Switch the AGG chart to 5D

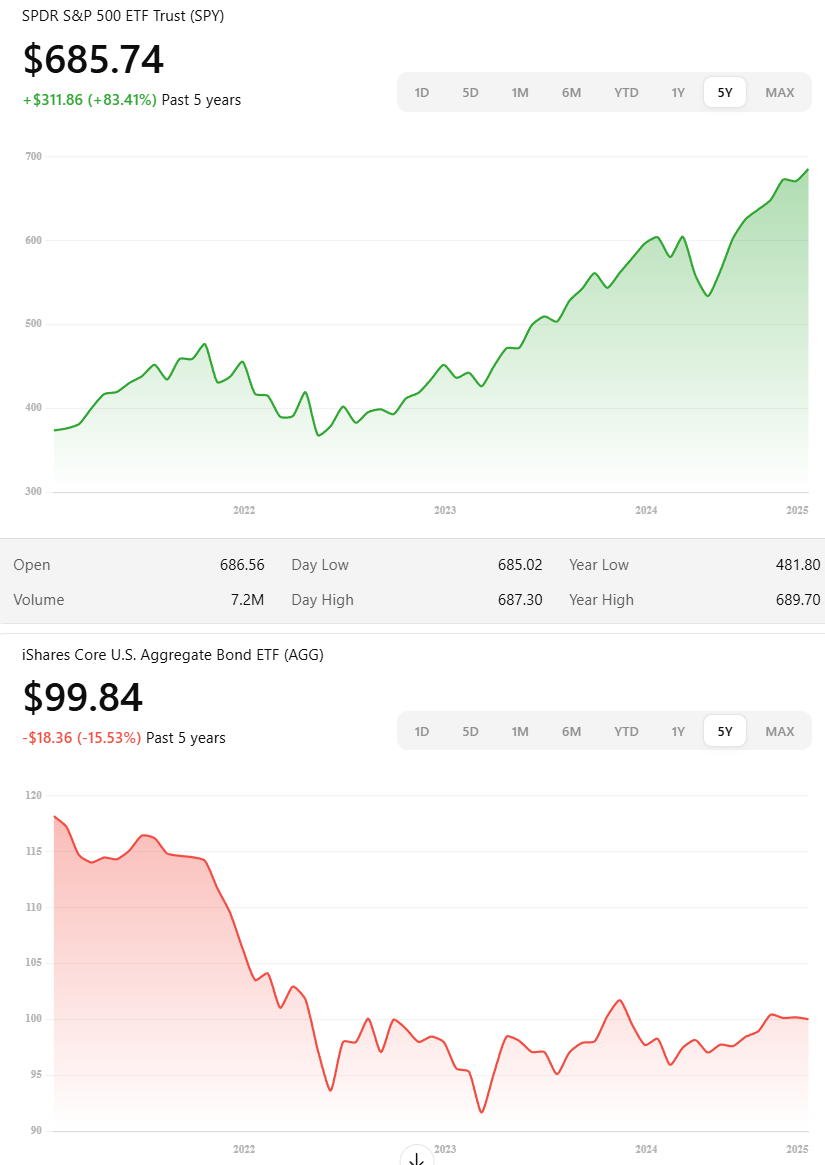[x=470, y=731]
